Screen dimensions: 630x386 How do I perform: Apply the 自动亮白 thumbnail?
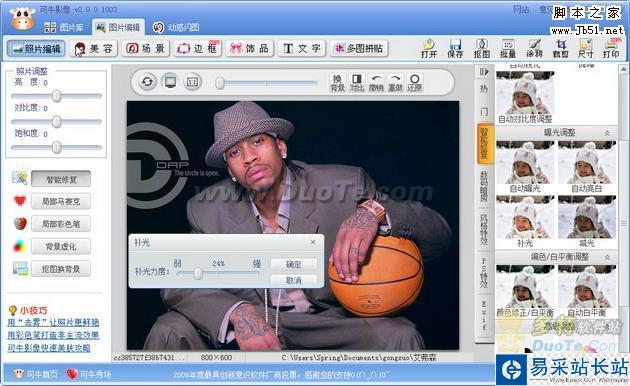coord(587,166)
